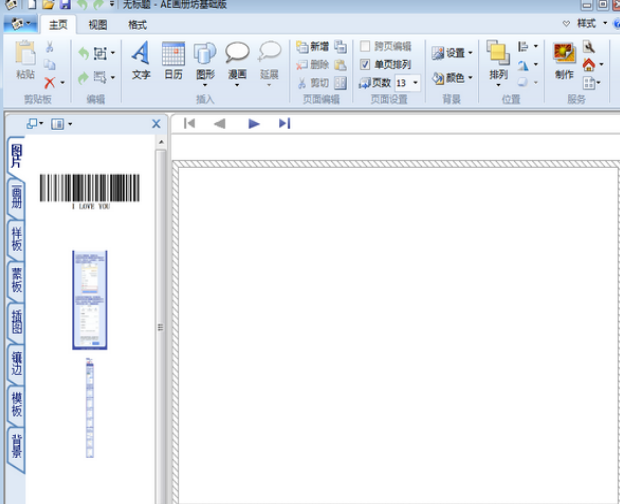Enable the 跨页编辑 checkbox

click(366, 47)
